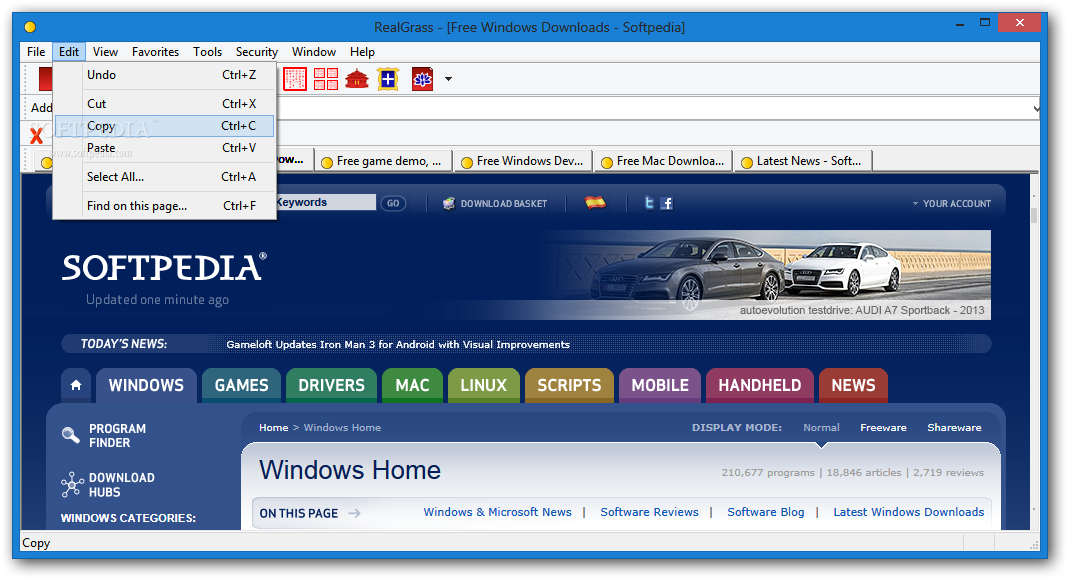Click the partially visible red toolbar button beside the Edit menu
Screen dimensions: 1068x579
point(45,79)
